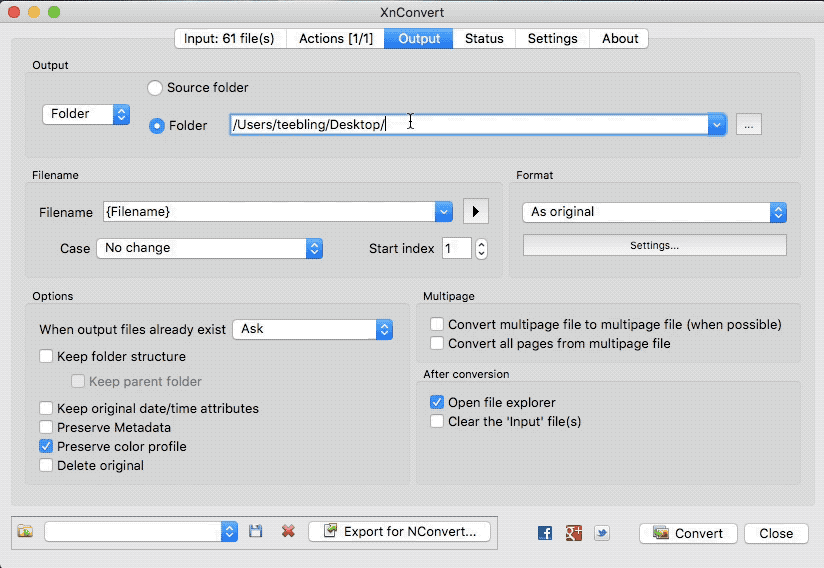Image resolution: width=824 pixels, height=568 pixels.
Task: Click Export for NConvert... button
Action: (x=399, y=532)
